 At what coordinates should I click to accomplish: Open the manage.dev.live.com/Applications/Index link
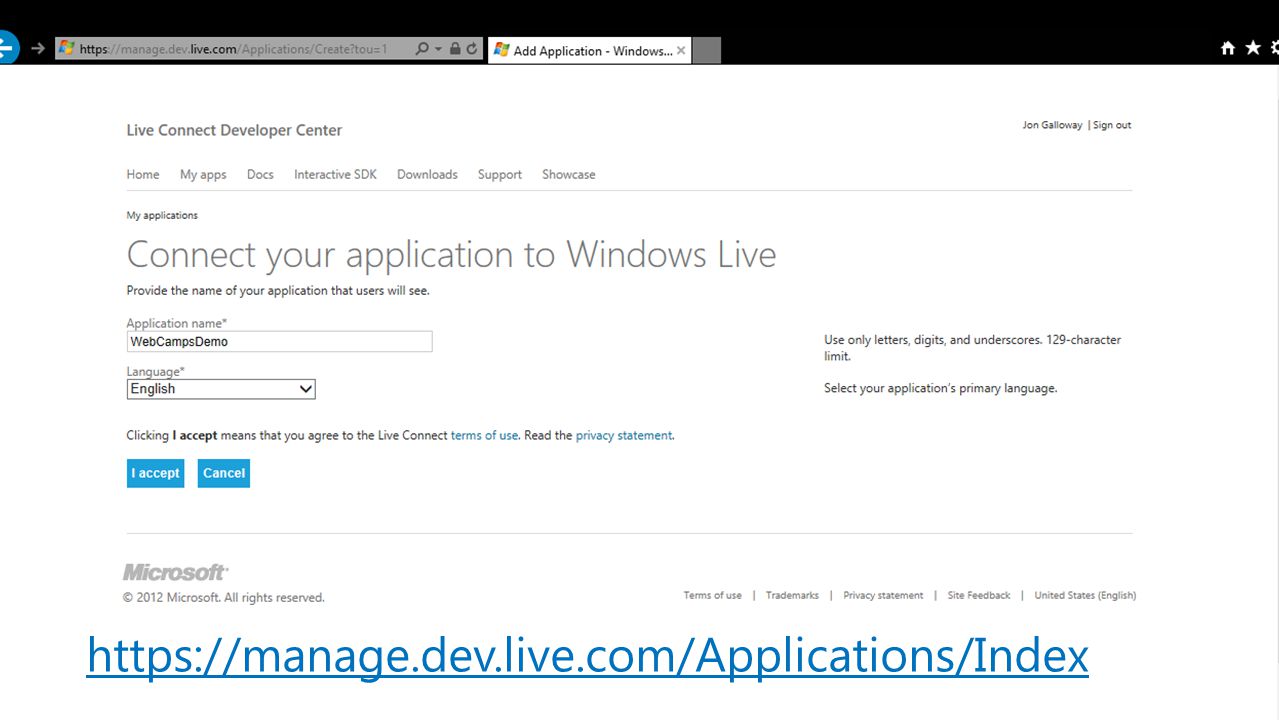click(x=587, y=656)
